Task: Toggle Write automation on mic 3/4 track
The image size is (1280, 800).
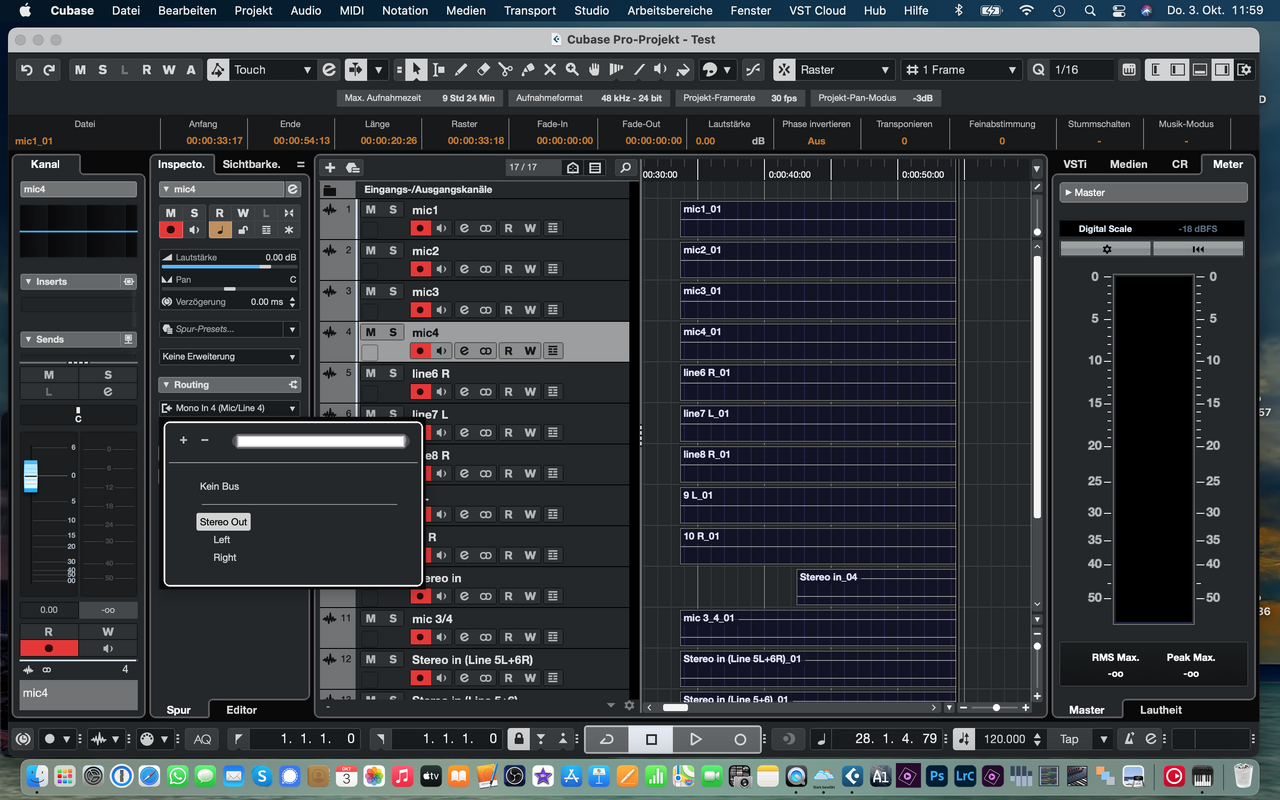Action: point(530,637)
